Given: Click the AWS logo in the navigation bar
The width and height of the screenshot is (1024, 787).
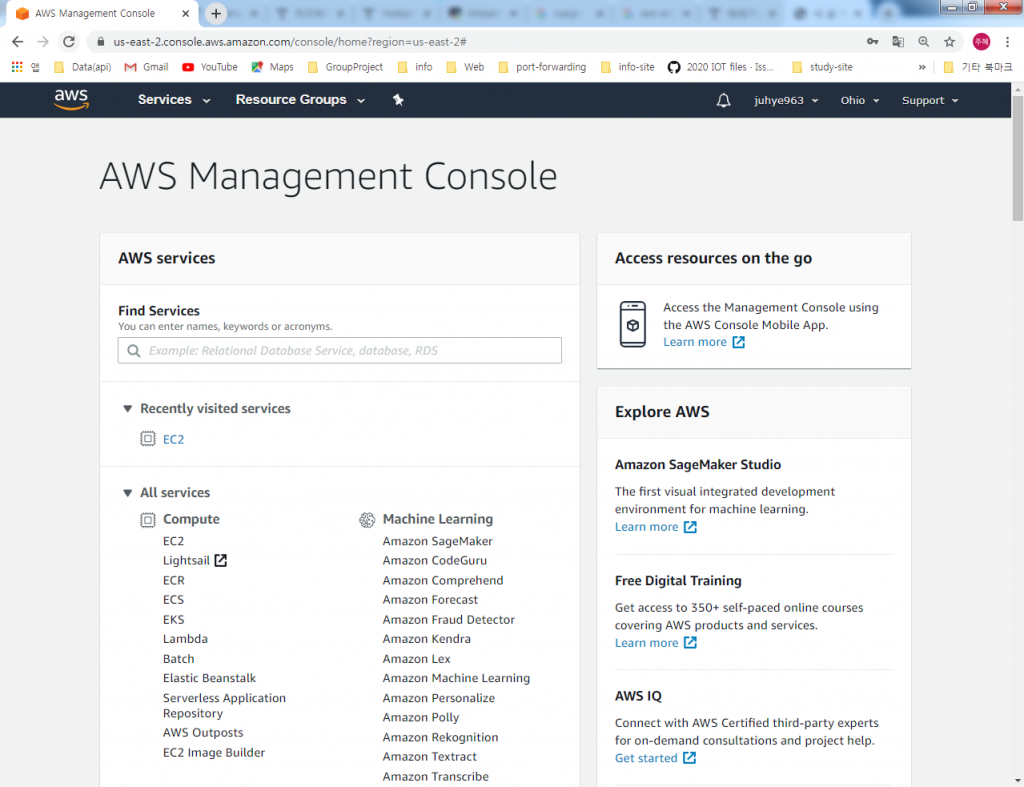Looking at the screenshot, I should tap(71, 100).
